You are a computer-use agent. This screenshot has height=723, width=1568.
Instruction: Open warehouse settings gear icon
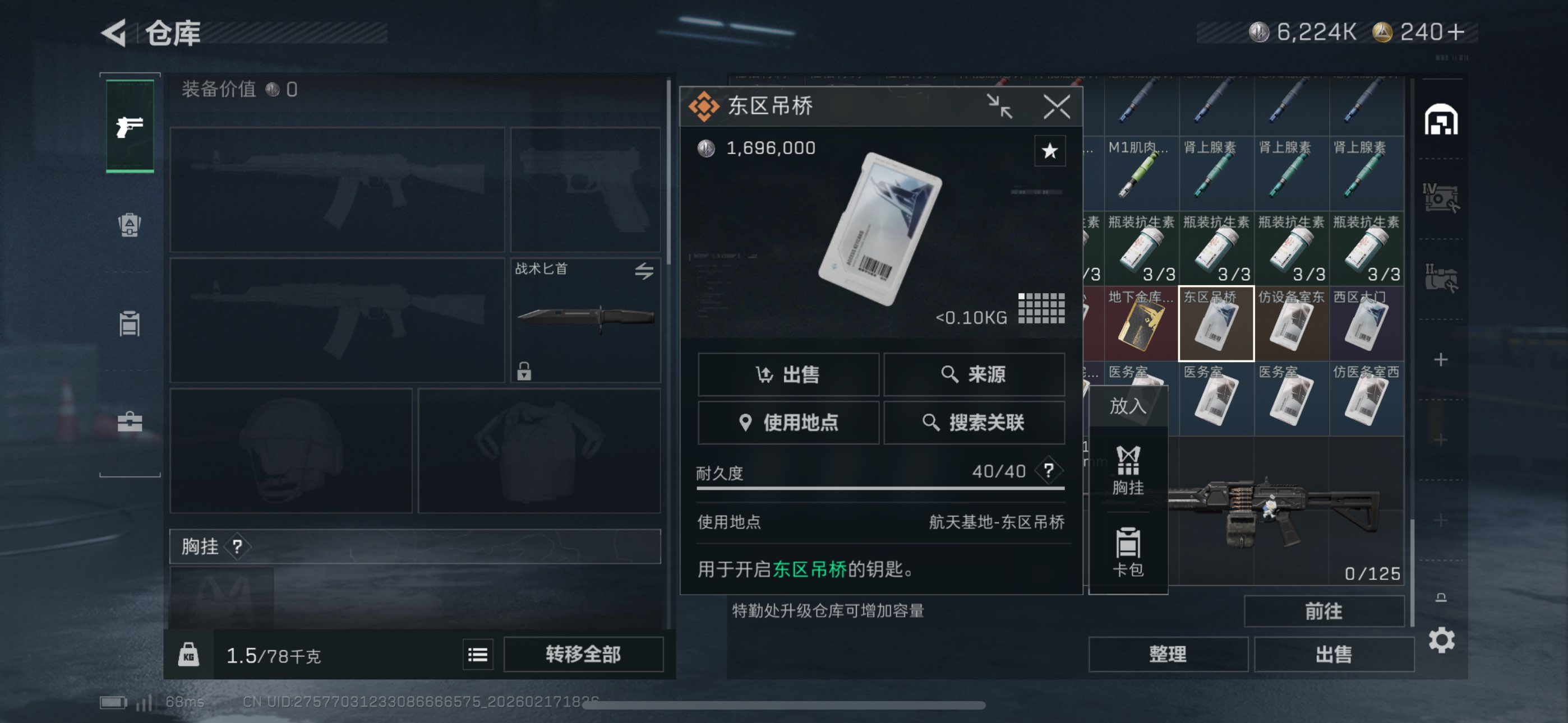coord(1441,639)
